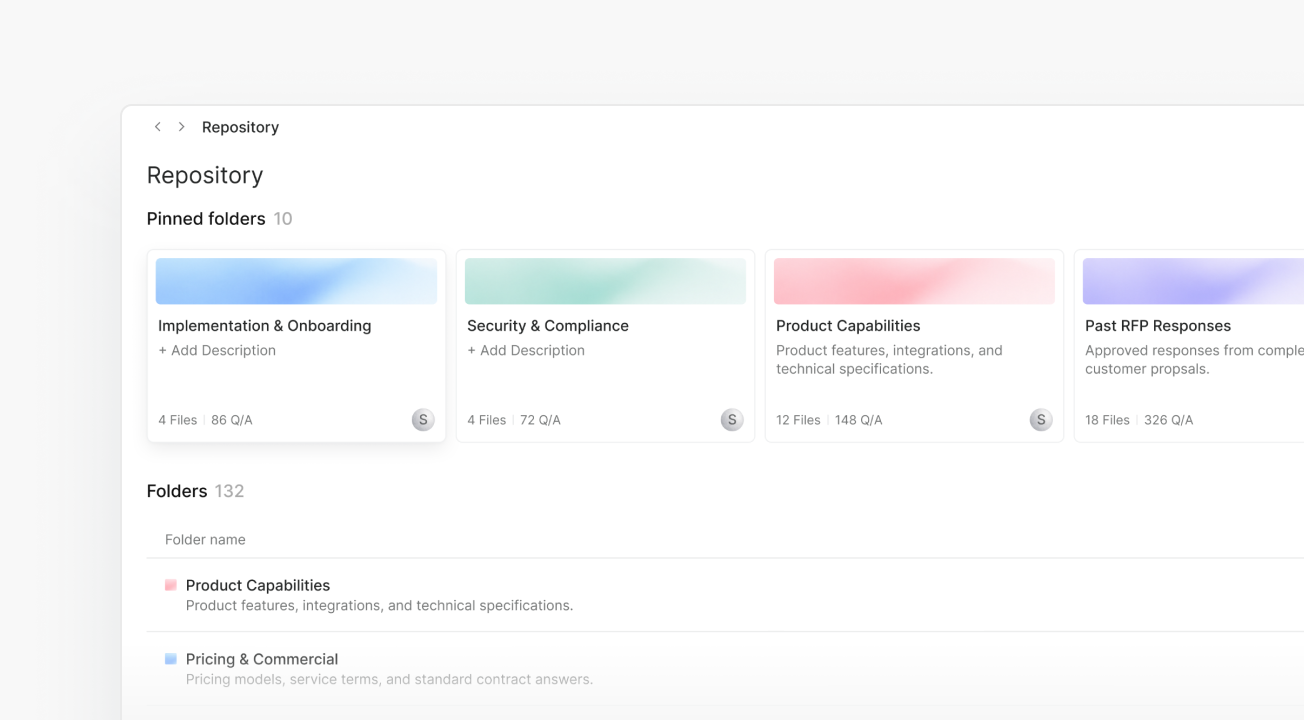Click the "4 Files | 72 Q/A" count
Viewport: 1304px width, 720px height.
514,420
